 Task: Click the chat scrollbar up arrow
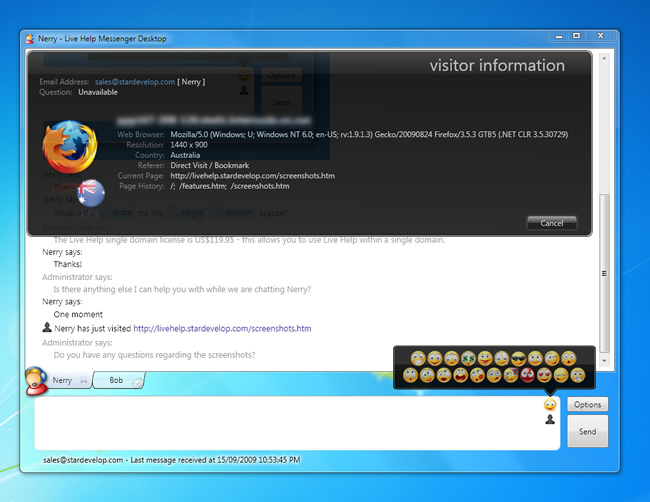coord(604,58)
